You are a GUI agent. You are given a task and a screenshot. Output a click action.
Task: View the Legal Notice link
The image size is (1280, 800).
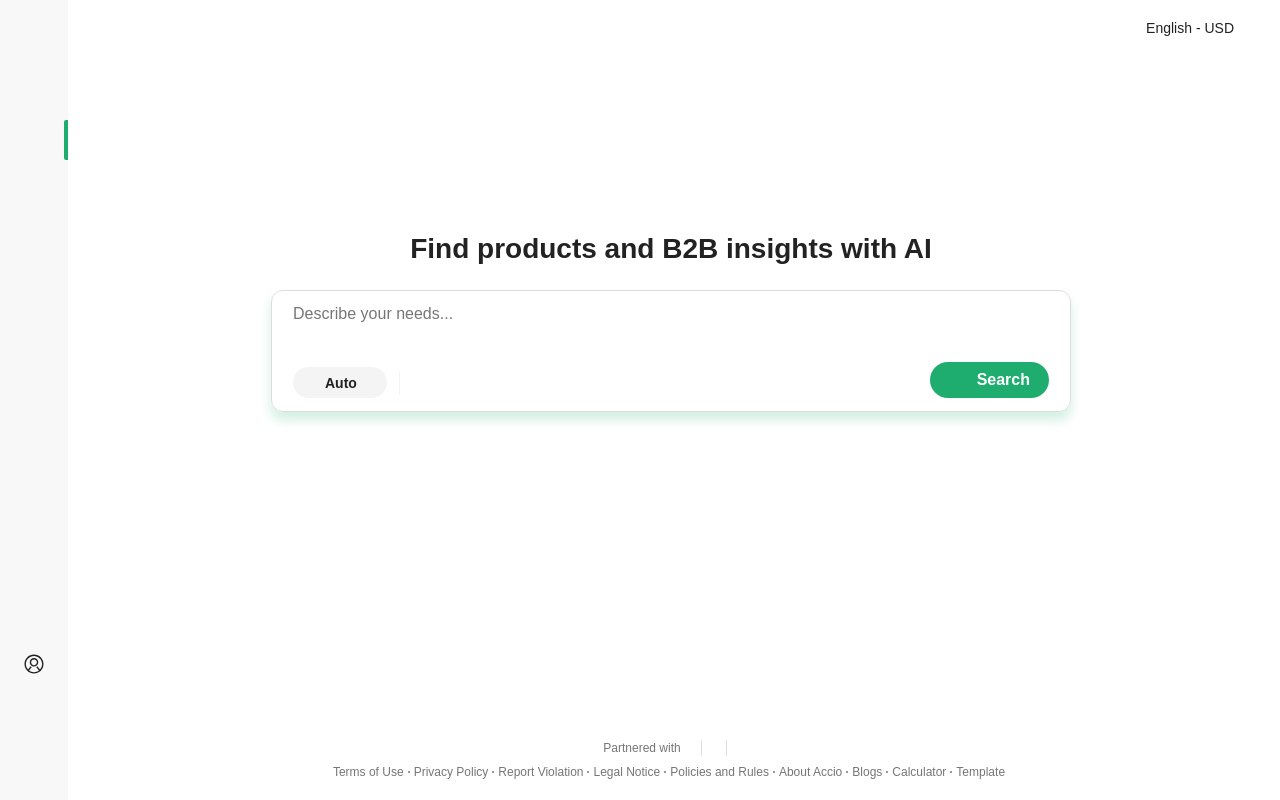pyautogui.click(x=626, y=772)
